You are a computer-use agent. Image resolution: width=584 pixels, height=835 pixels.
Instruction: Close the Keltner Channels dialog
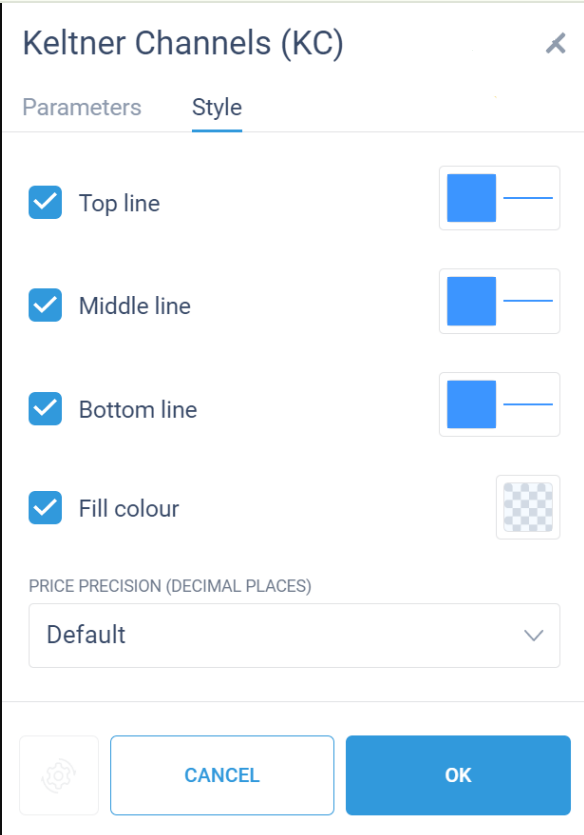556,44
